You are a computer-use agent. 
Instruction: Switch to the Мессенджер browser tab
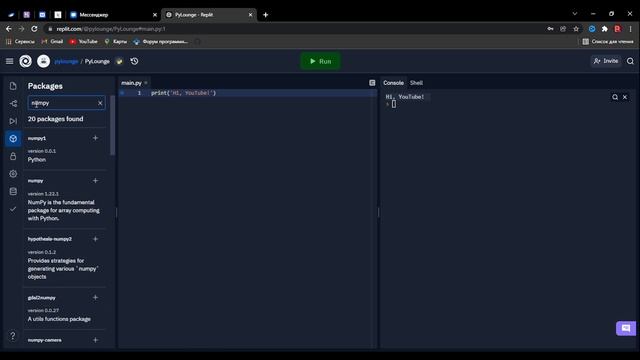(113, 15)
